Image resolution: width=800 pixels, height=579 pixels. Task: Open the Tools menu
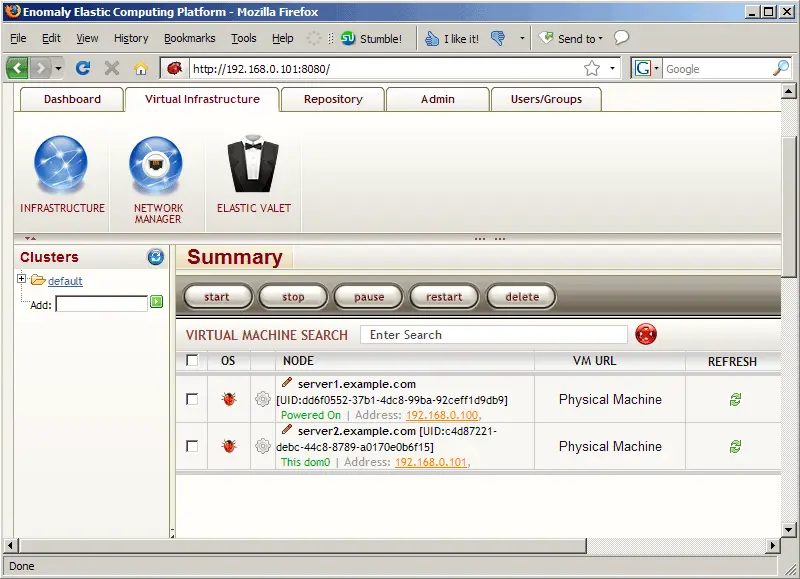coord(244,38)
